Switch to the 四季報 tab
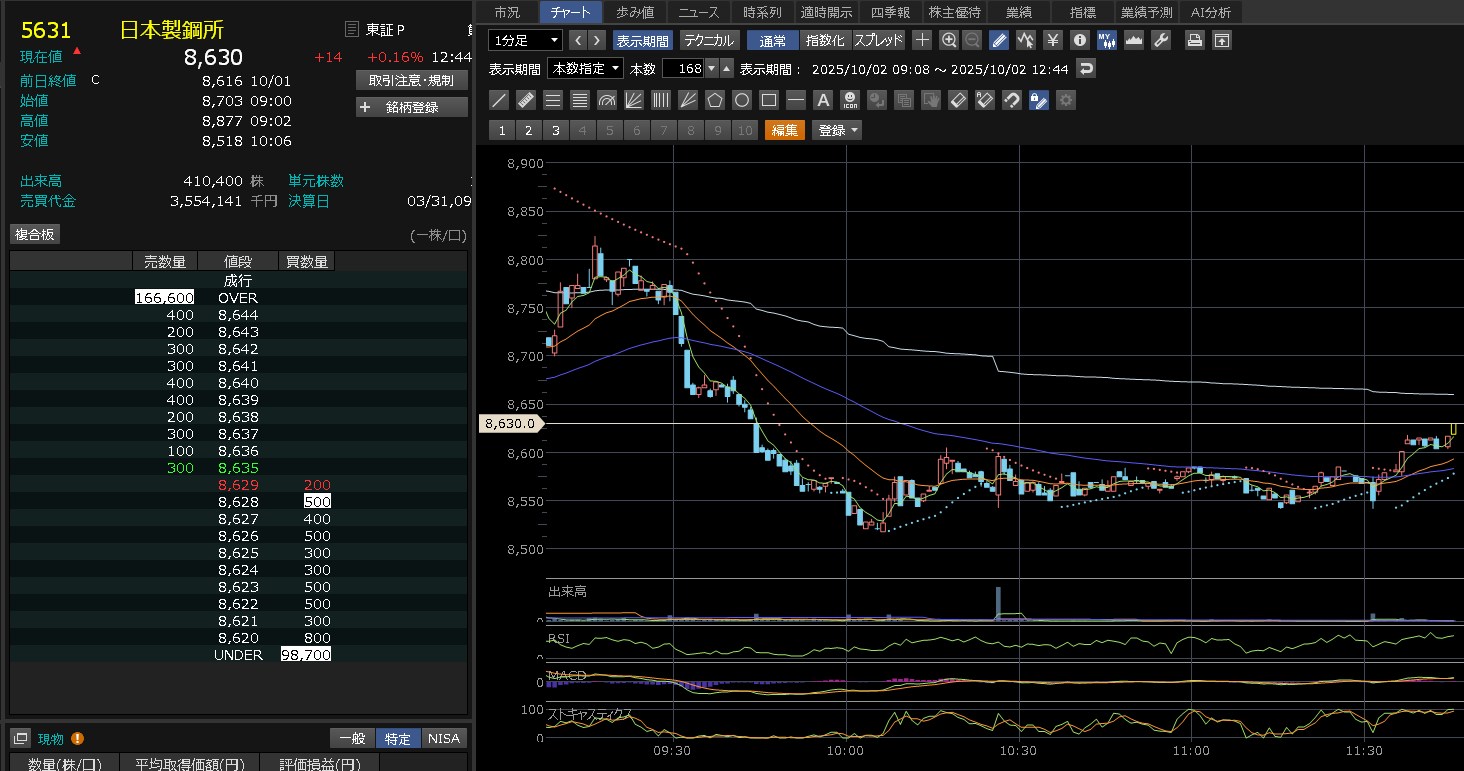The height and width of the screenshot is (771, 1464). pos(889,12)
